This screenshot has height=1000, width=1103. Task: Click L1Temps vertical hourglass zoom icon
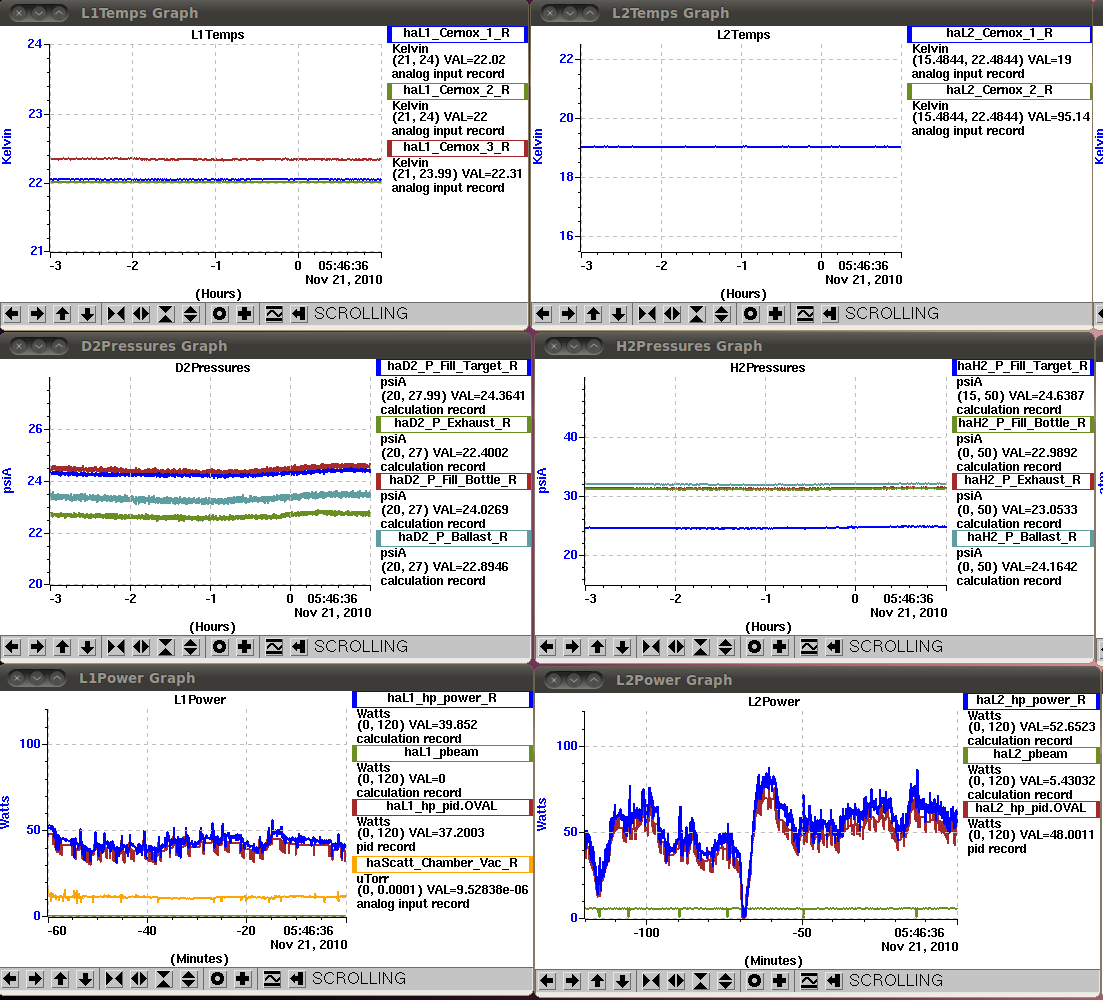tap(166, 314)
